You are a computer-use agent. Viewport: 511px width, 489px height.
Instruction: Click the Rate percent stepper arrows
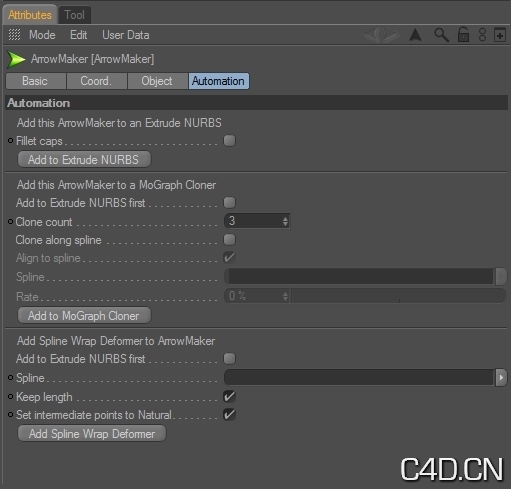(x=285, y=296)
